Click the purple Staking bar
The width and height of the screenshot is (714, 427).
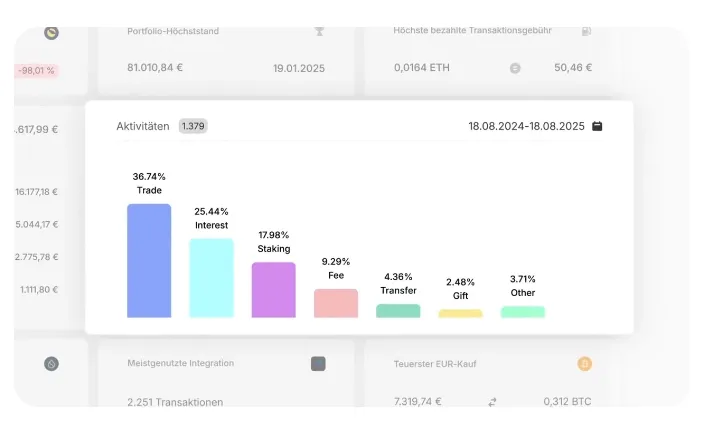tap(274, 290)
